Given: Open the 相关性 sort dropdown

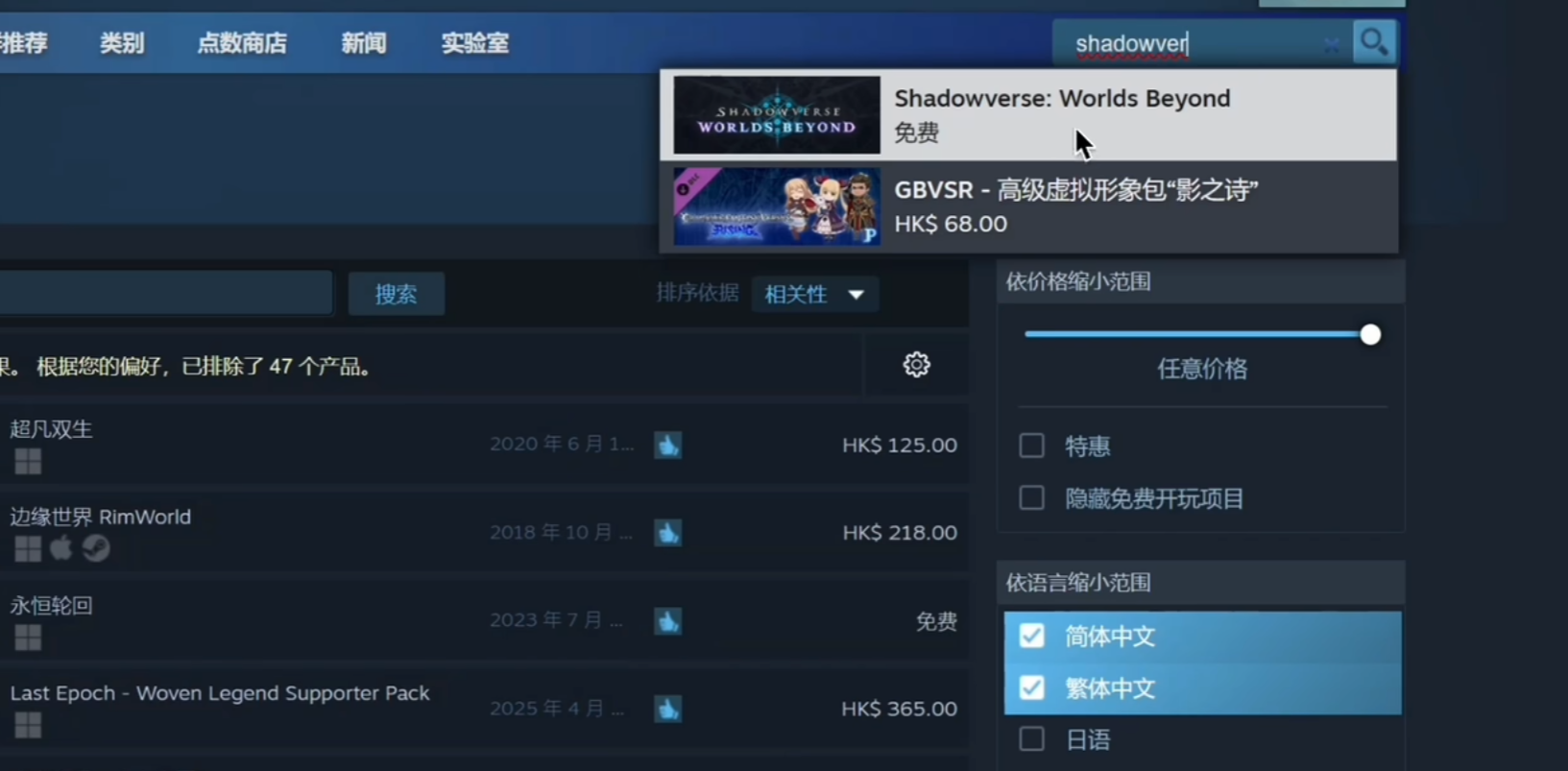Looking at the screenshot, I should (814, 294).
